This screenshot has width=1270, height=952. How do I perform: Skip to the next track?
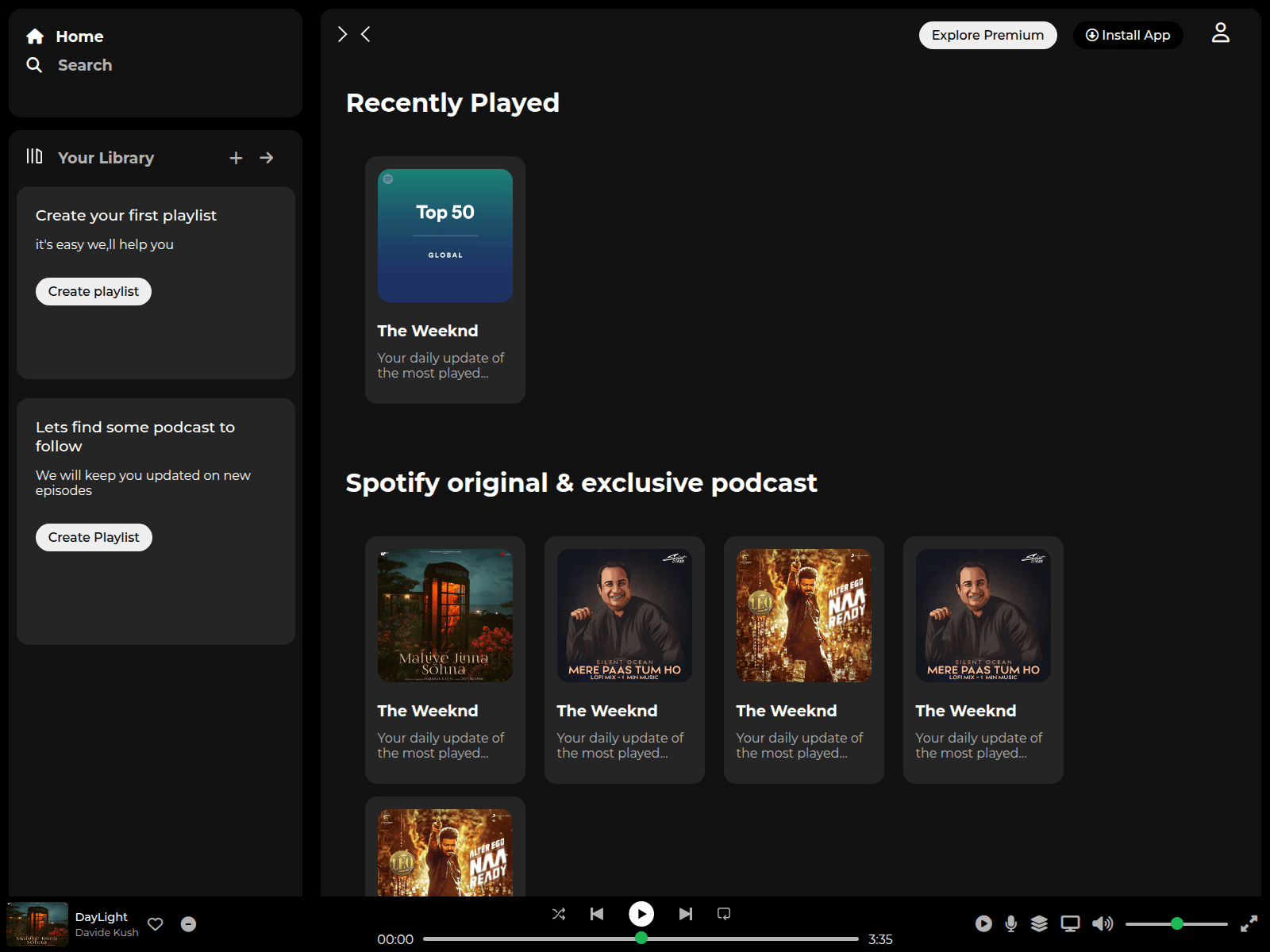(x=686, y=914)
